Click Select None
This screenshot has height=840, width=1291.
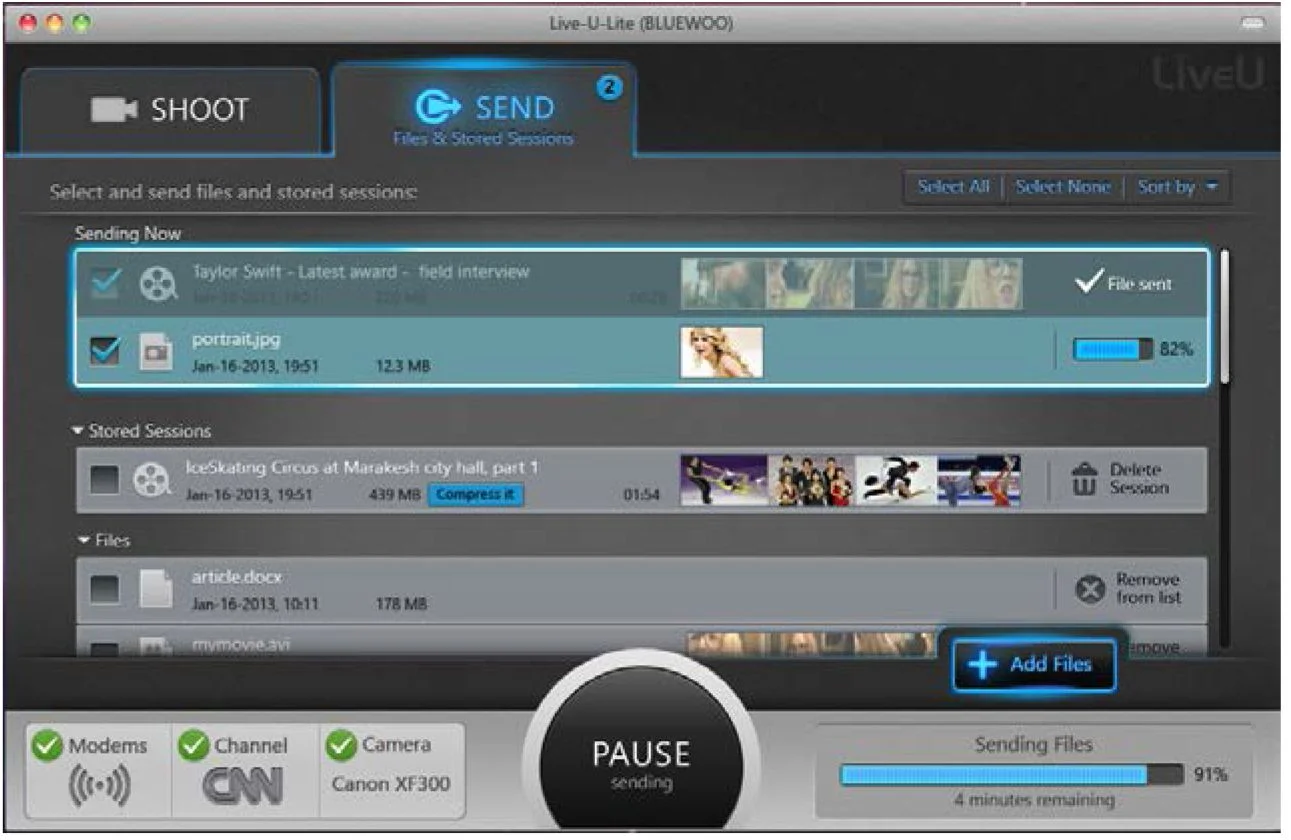[x=1063, y=187]
